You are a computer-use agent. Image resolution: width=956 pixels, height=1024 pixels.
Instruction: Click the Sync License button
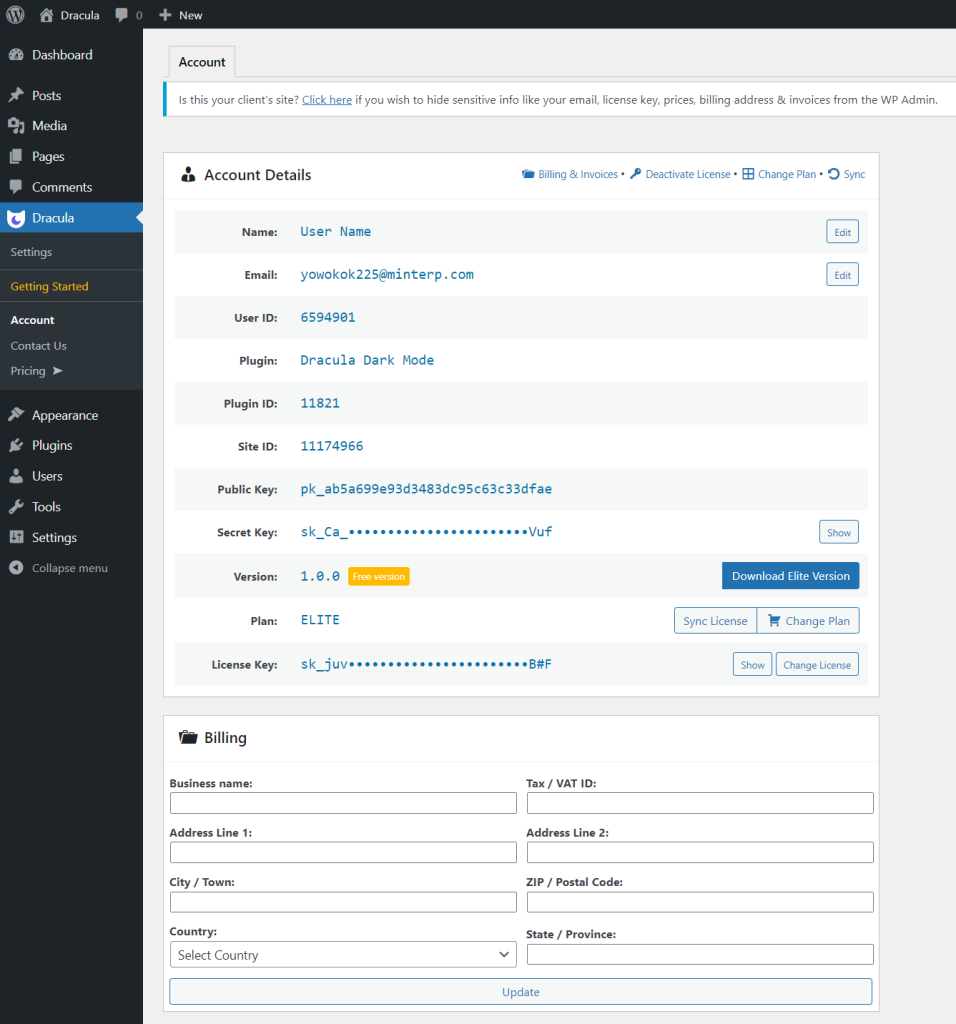point(716,620)
